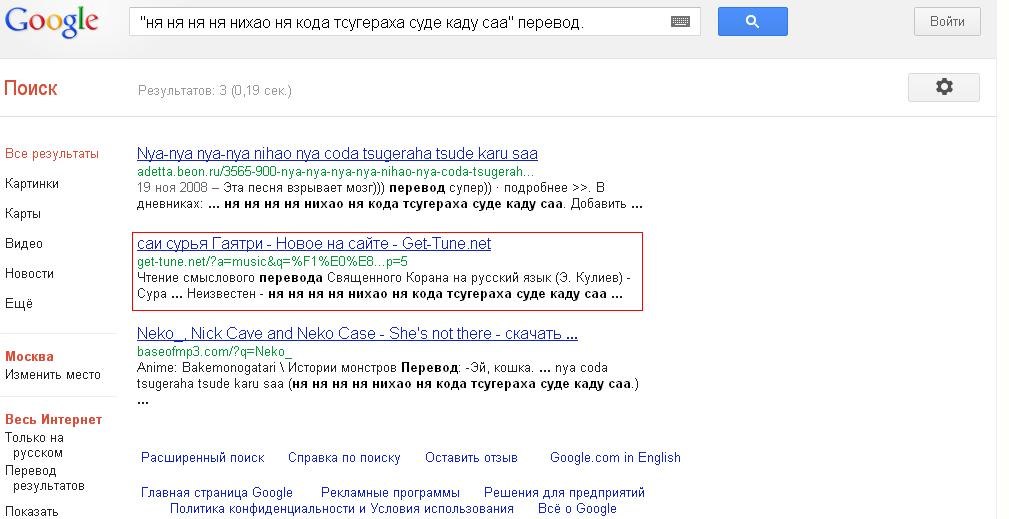Open the Neko_ Nick Cave result link
Viewport: 1009px width, 519px height.
[357, 334]
